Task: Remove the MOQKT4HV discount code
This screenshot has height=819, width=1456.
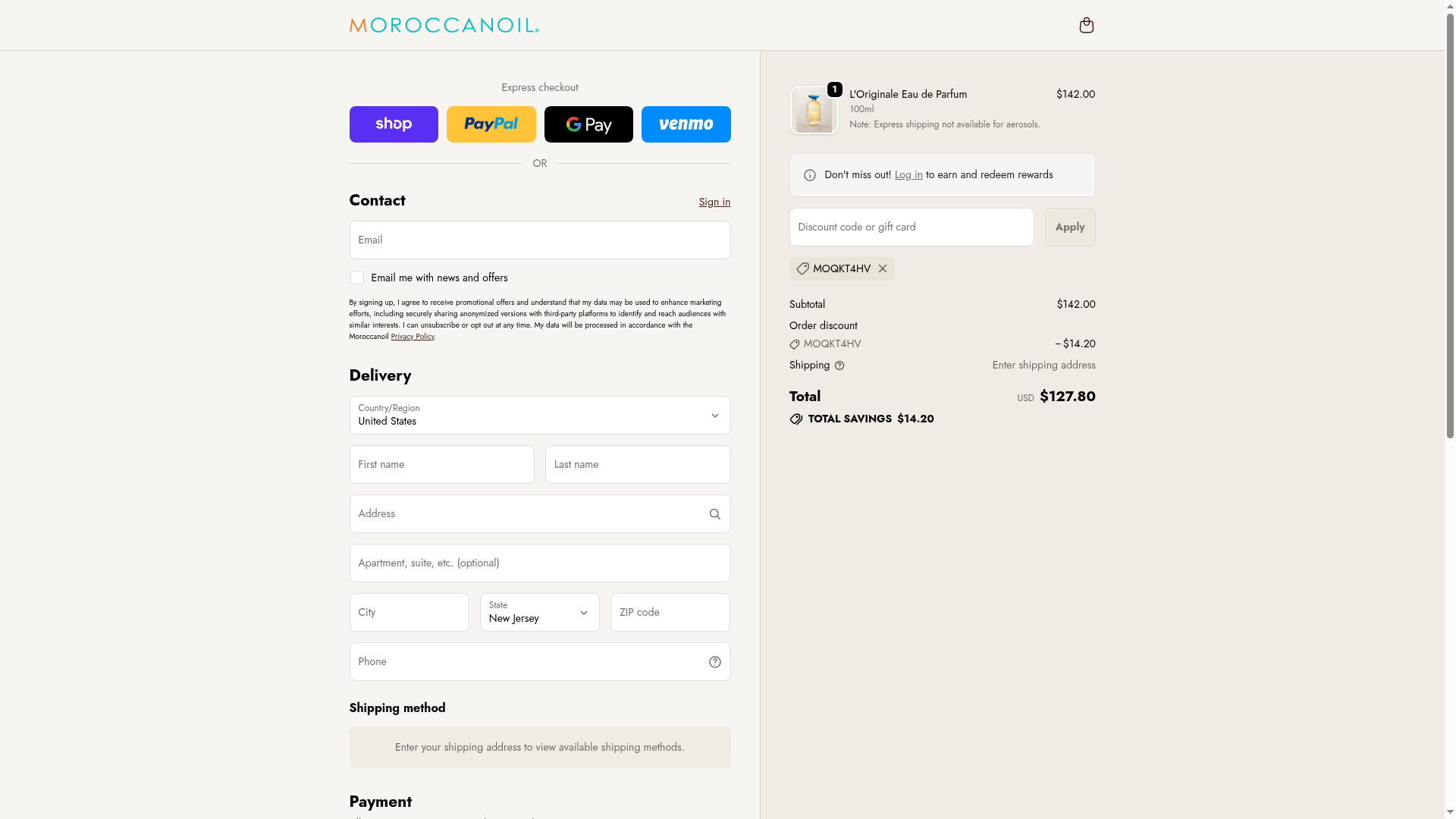Action: 883,268
